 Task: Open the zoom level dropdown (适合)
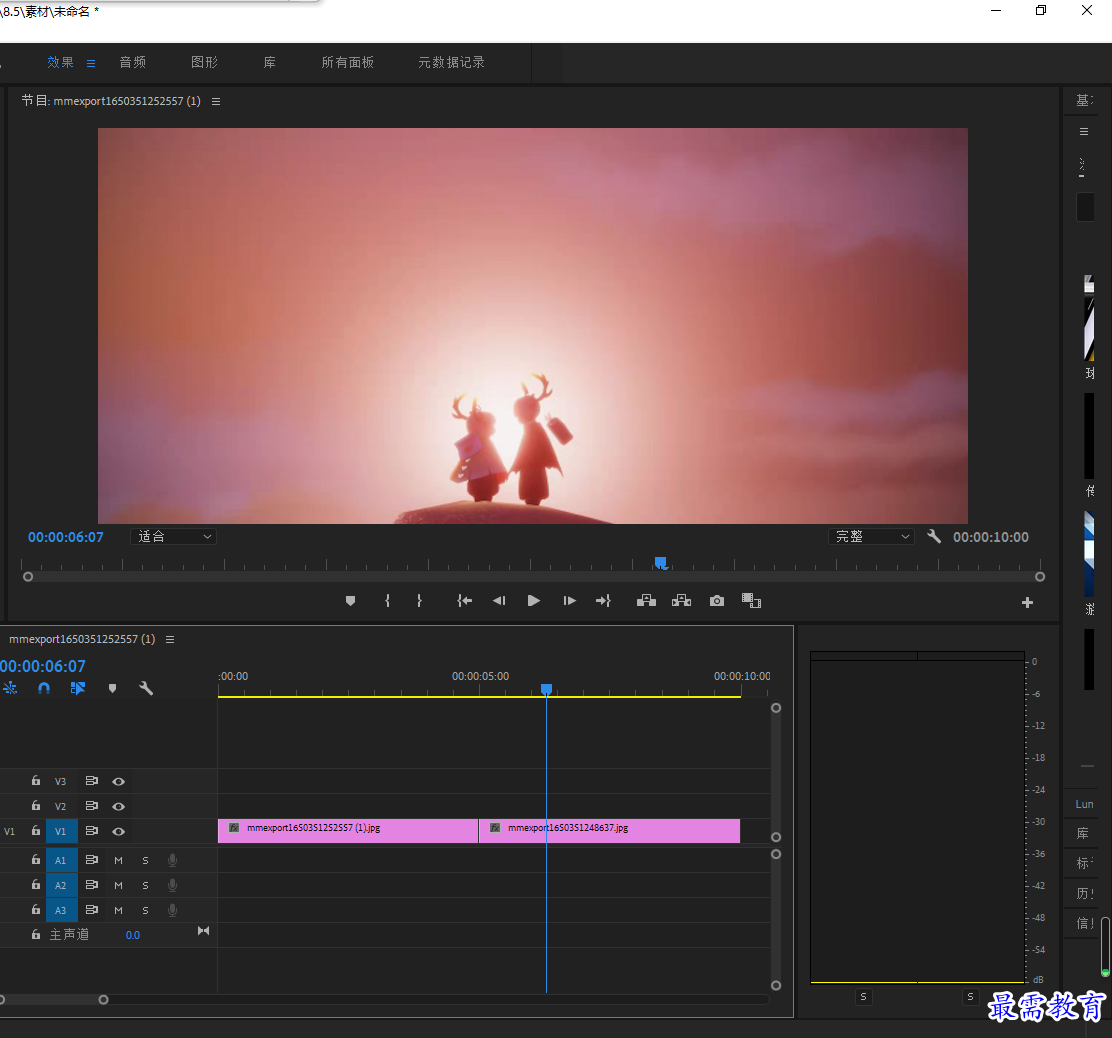(174, 537)
